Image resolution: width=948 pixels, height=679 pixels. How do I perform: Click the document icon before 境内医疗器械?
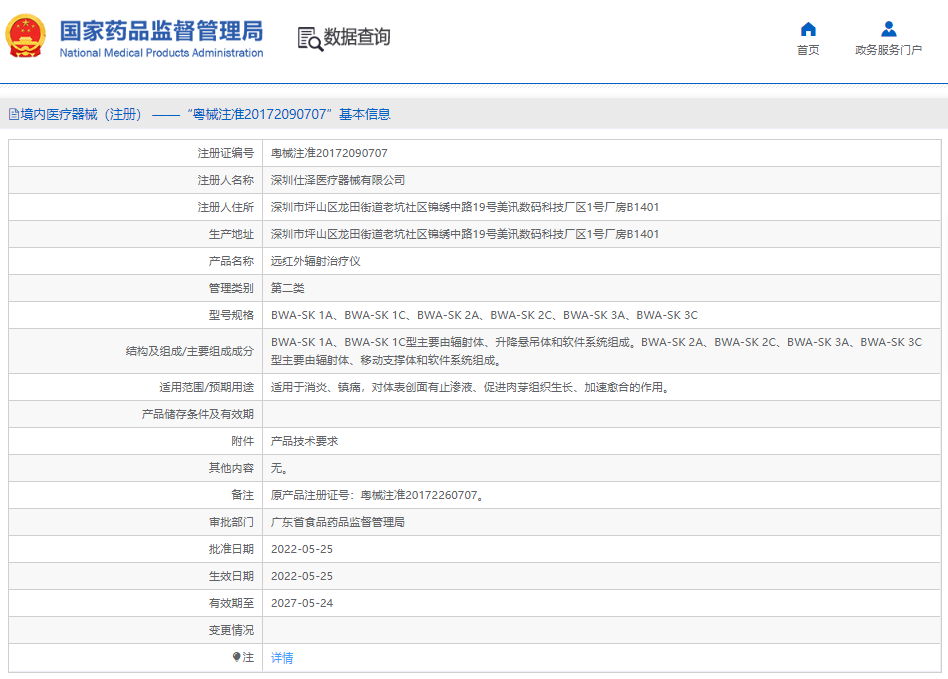[x=14, y=114]
